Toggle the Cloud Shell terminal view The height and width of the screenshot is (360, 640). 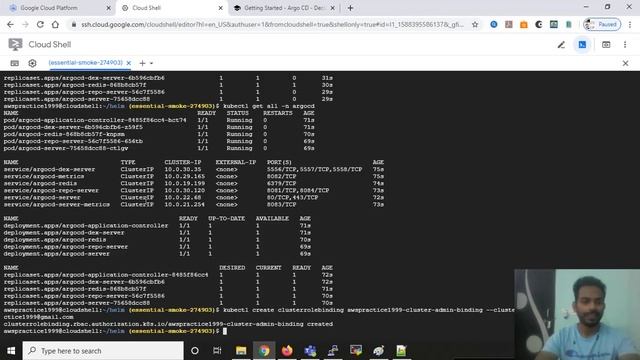pos(582,44)
